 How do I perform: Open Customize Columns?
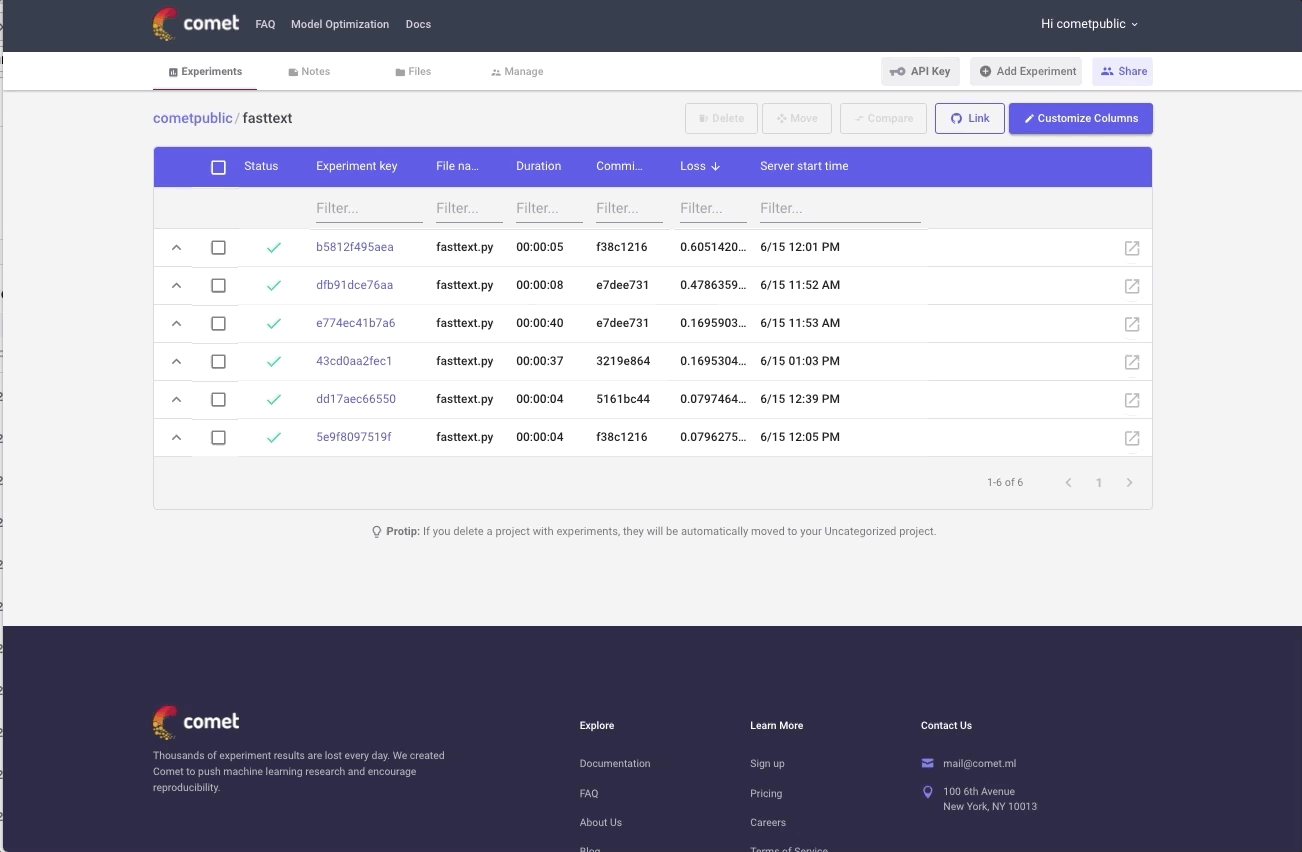pos(1081,118)
